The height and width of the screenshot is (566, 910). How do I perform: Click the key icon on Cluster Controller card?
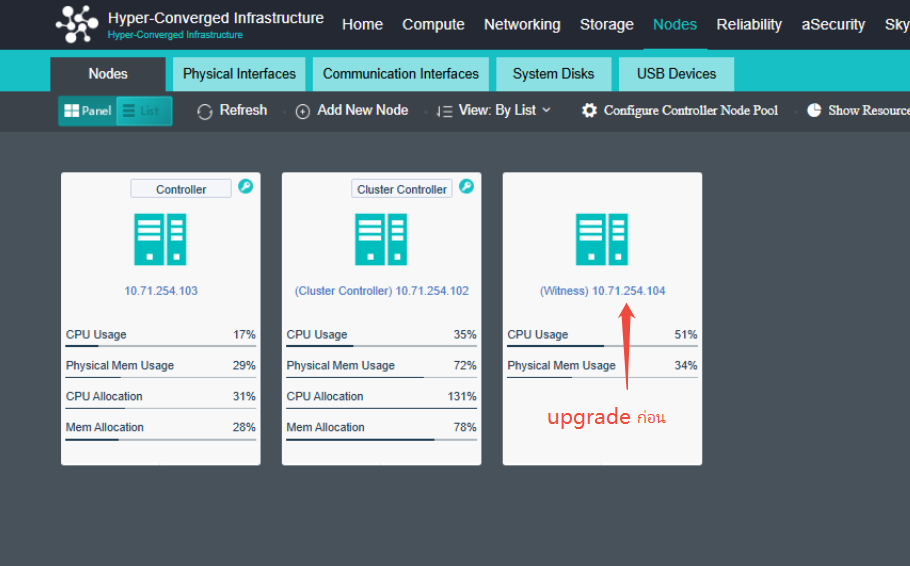coord(466,186)
